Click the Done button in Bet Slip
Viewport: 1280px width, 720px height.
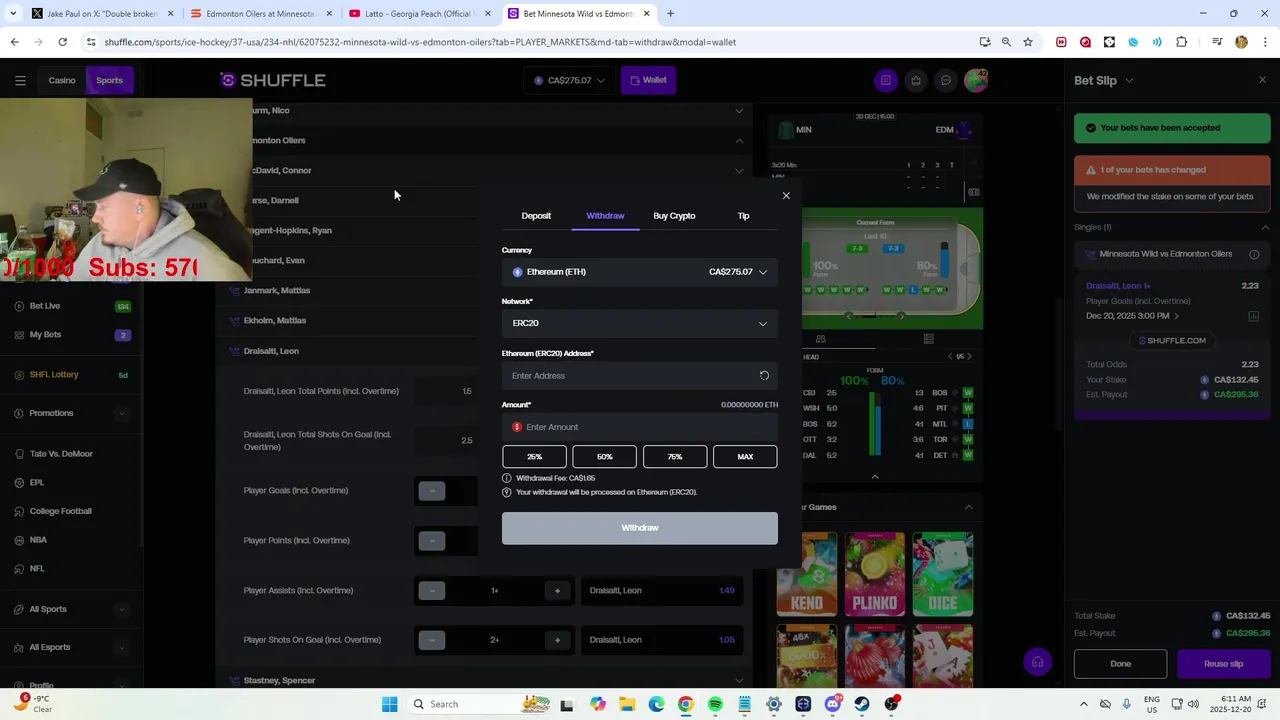[x=1120, y=664]
